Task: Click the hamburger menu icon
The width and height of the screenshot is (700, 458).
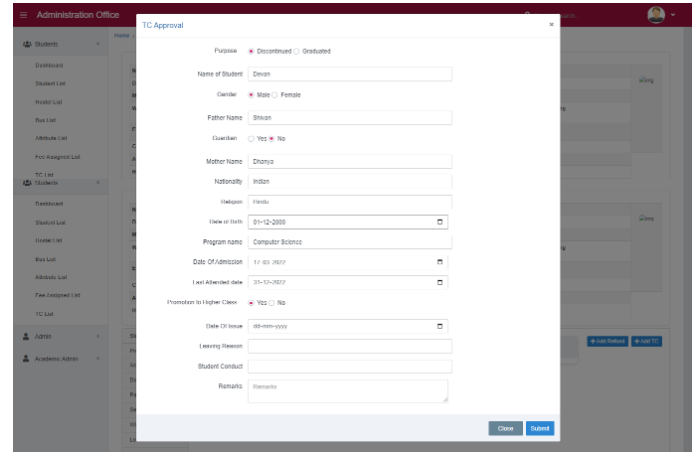Action: (24, 15)
